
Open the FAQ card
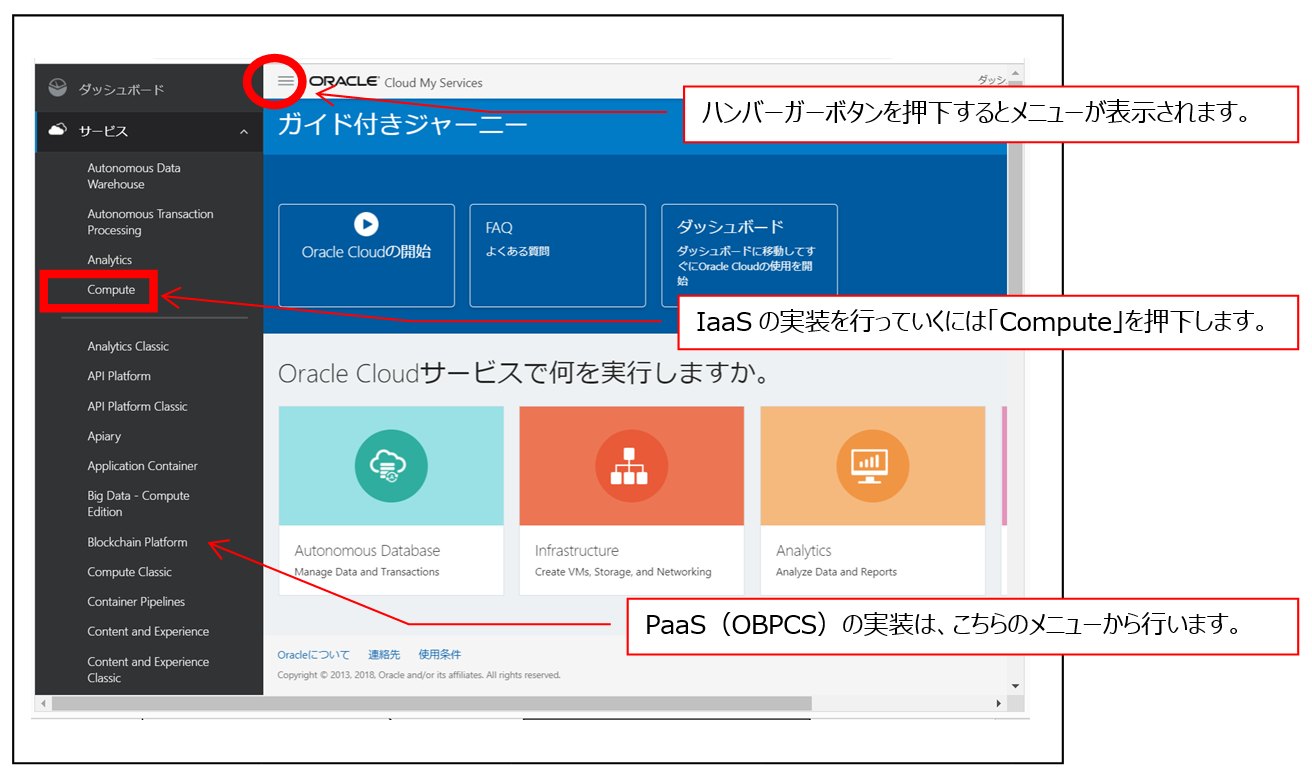click(557, 255)
